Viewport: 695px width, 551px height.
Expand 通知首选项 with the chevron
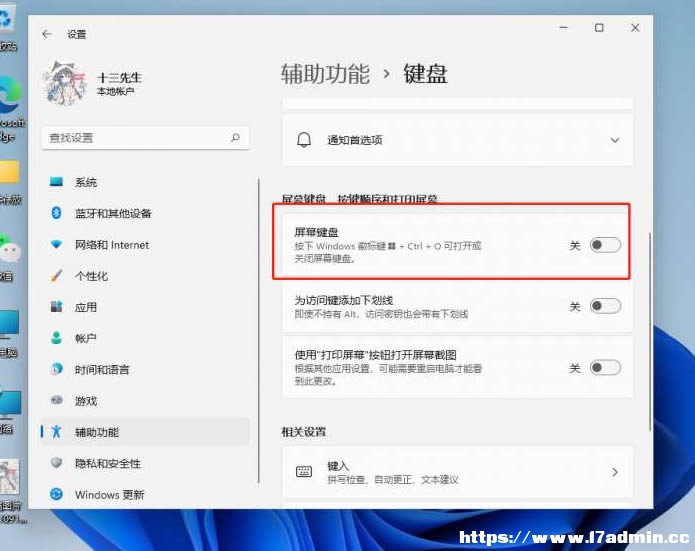pyautogui.click(x=615, y=140)
